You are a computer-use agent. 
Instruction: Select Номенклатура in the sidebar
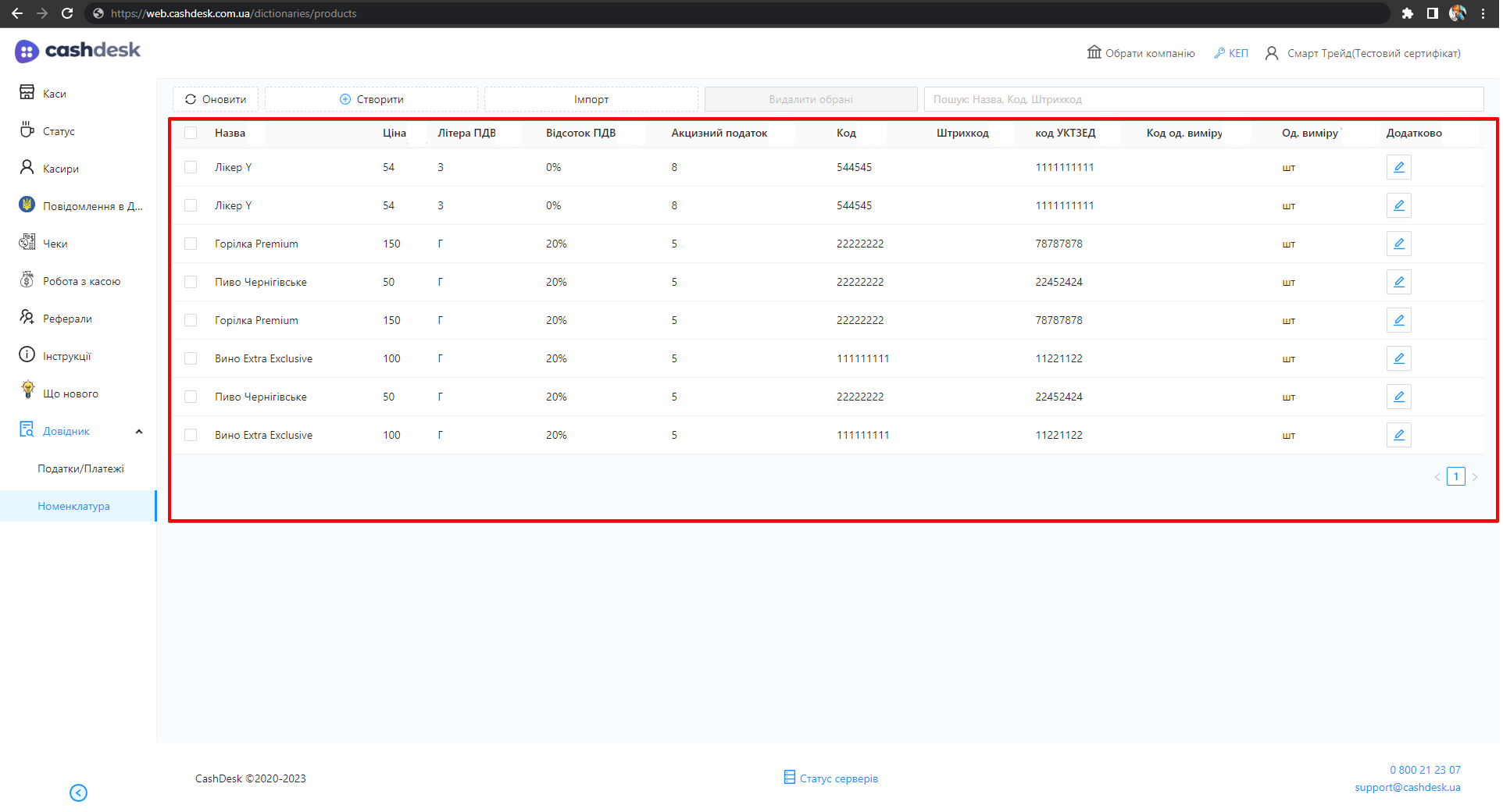coord(73,506)
